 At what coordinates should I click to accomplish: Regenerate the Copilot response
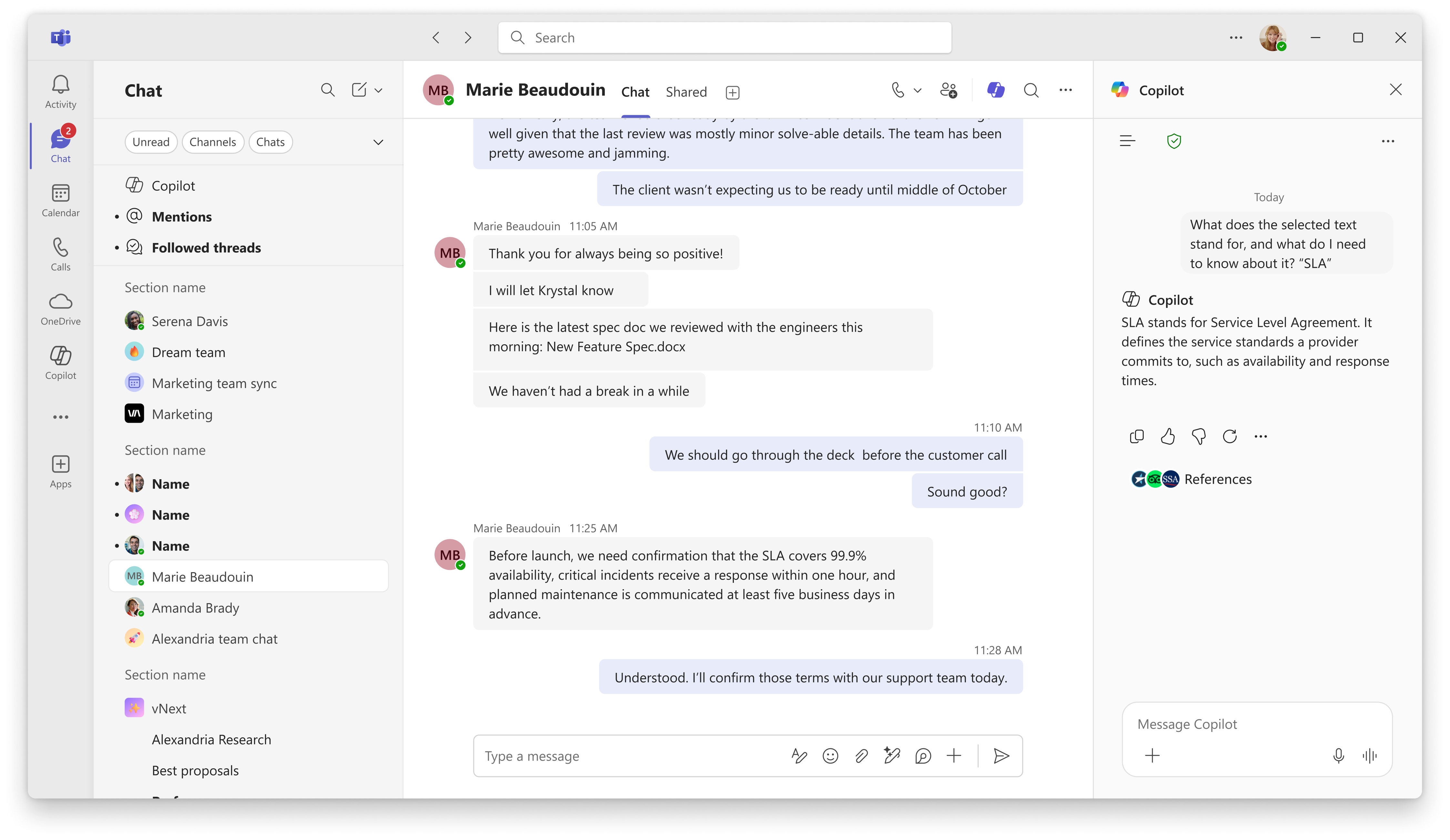click(1230, 437)
